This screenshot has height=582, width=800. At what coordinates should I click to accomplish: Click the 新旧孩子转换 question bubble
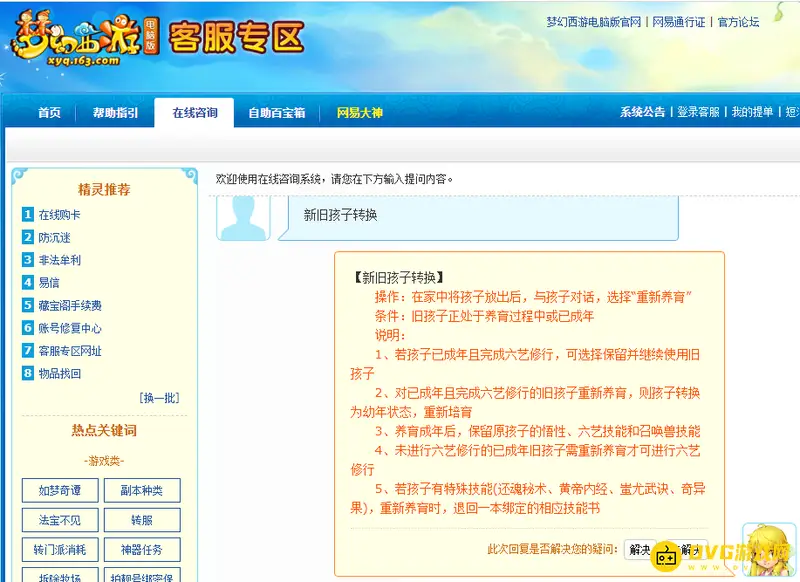click(479, 218)
